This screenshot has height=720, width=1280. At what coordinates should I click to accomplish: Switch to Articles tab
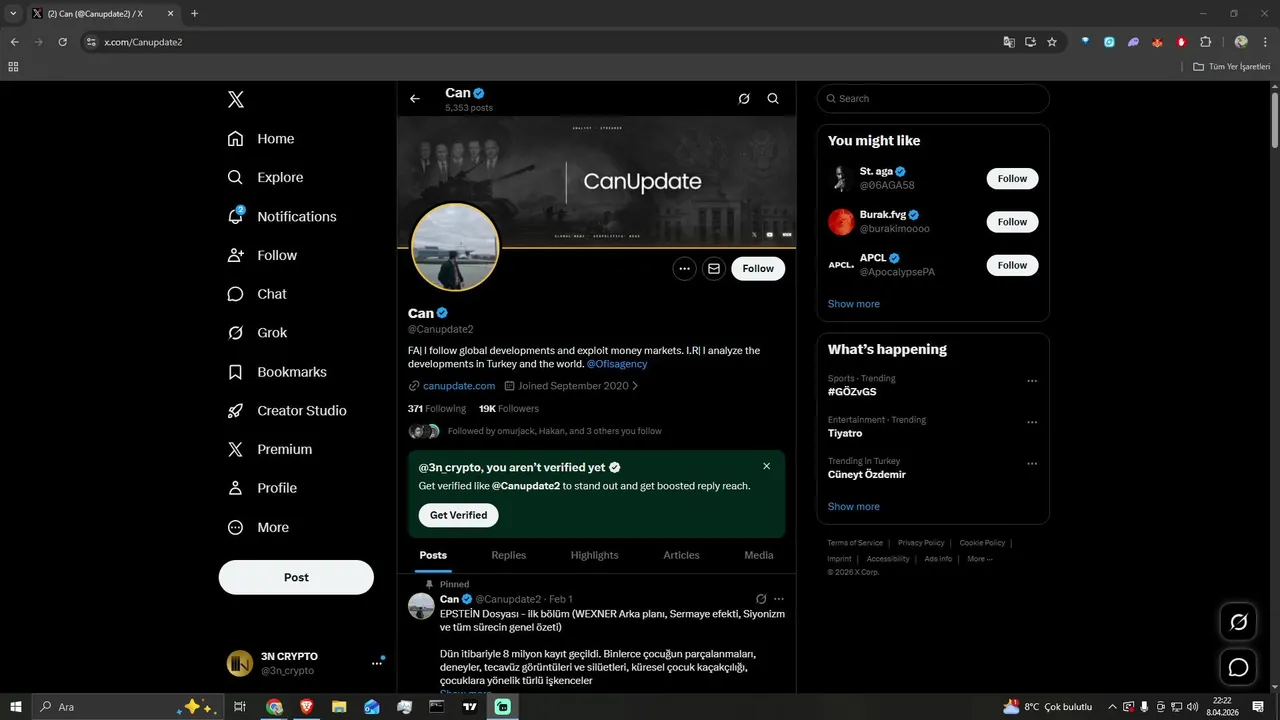coord(682,555)
